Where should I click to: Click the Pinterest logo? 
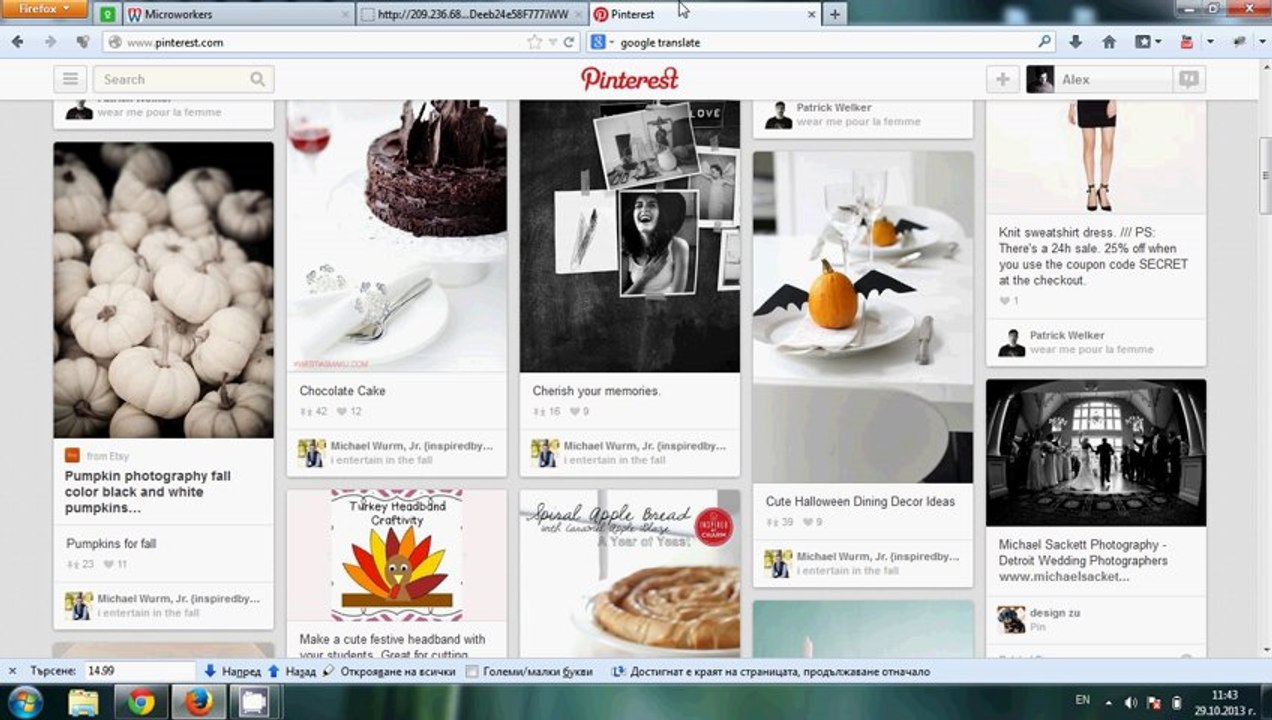pyautogui.click(x=630, y=79)
